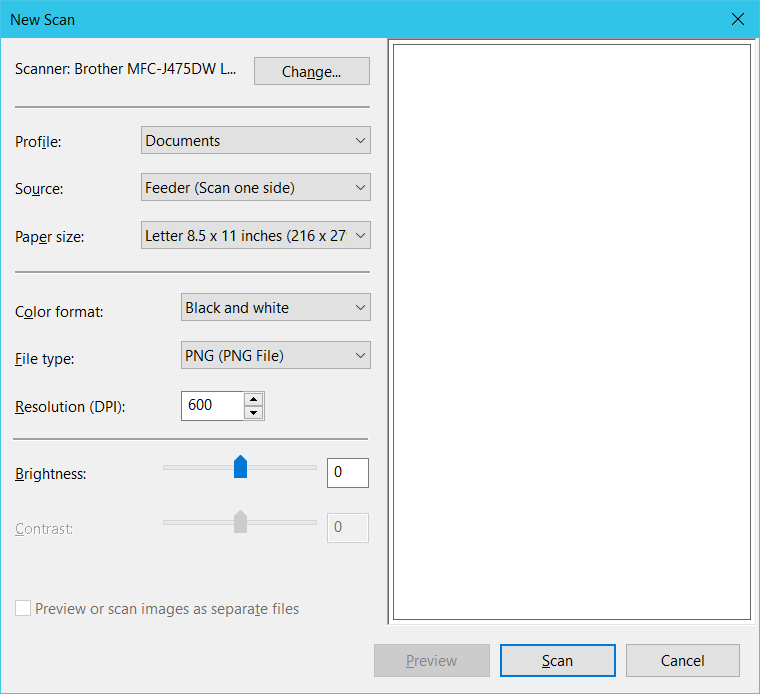This screenshot has width=760, height=694.
Task: Click inside the blank scan preview pane
Action: pyautogui.click(x=571, y=332)
